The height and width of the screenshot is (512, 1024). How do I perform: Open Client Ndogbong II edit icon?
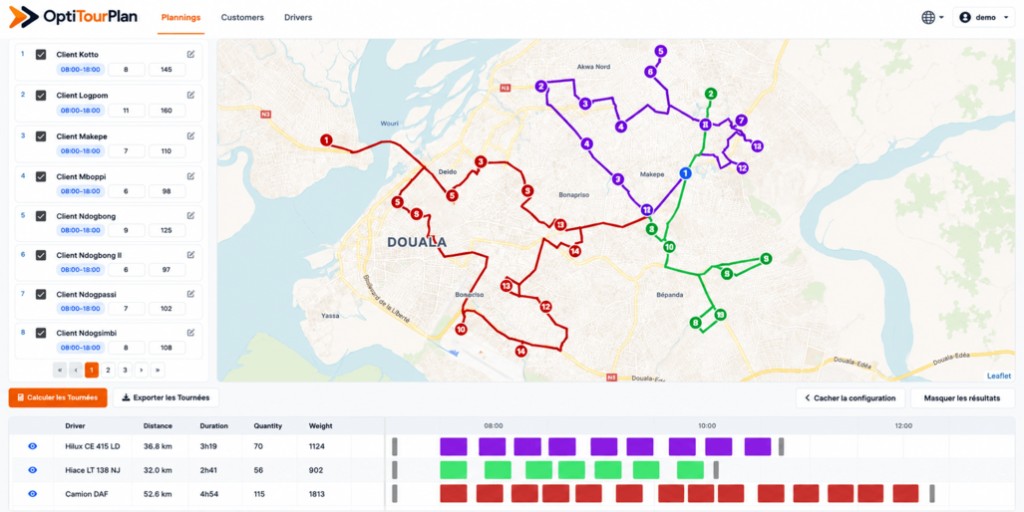(x=191, y=255)
